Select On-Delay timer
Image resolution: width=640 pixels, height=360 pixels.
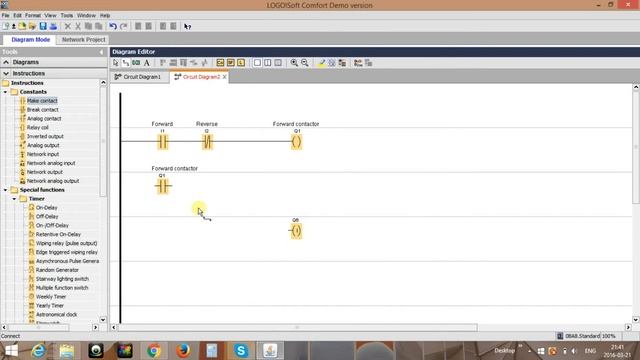(47, 207)
